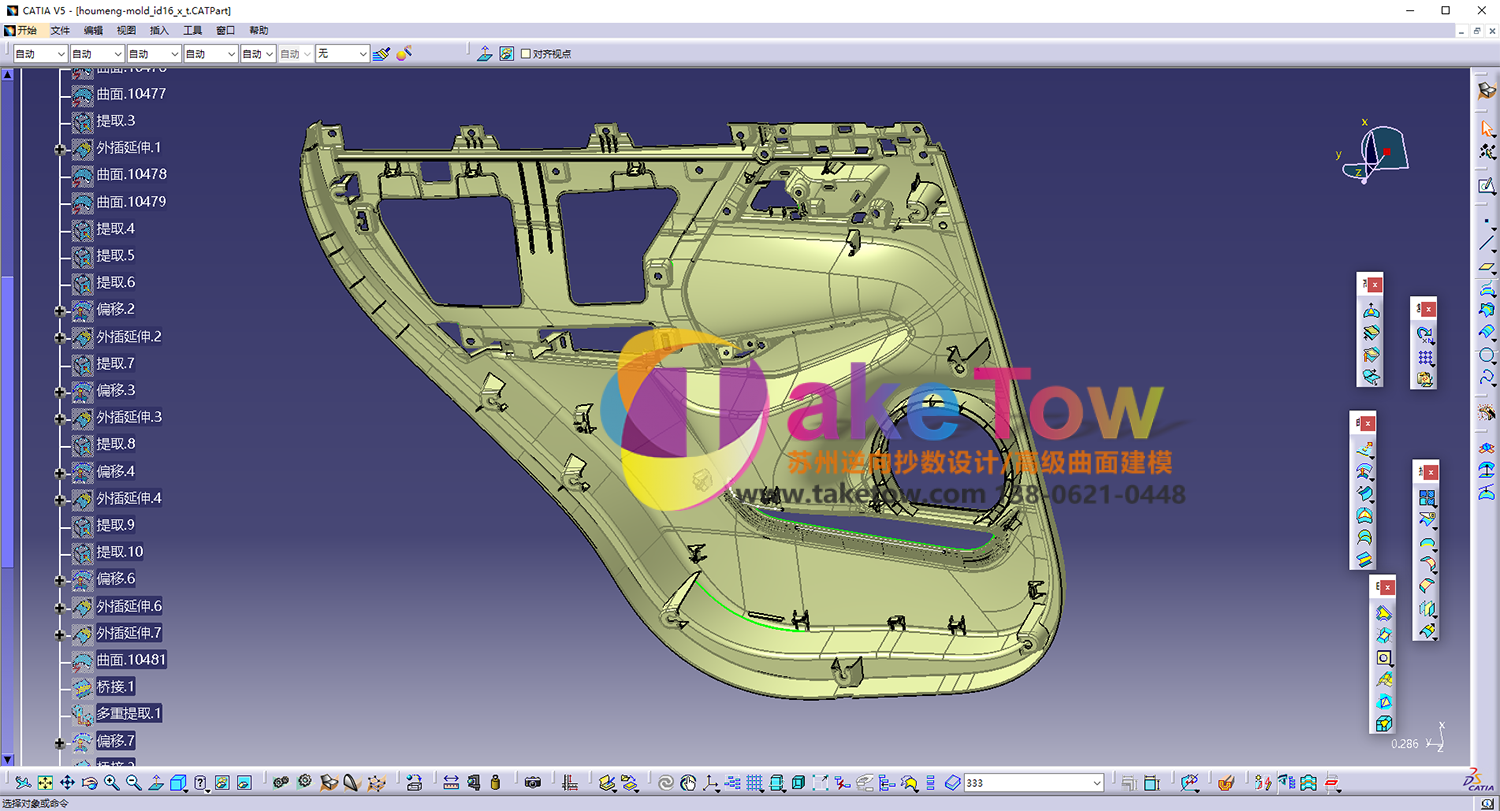Click the Measure Inertia weight icon
Viewport: 1500px width, 811px height.
point(495,783)
